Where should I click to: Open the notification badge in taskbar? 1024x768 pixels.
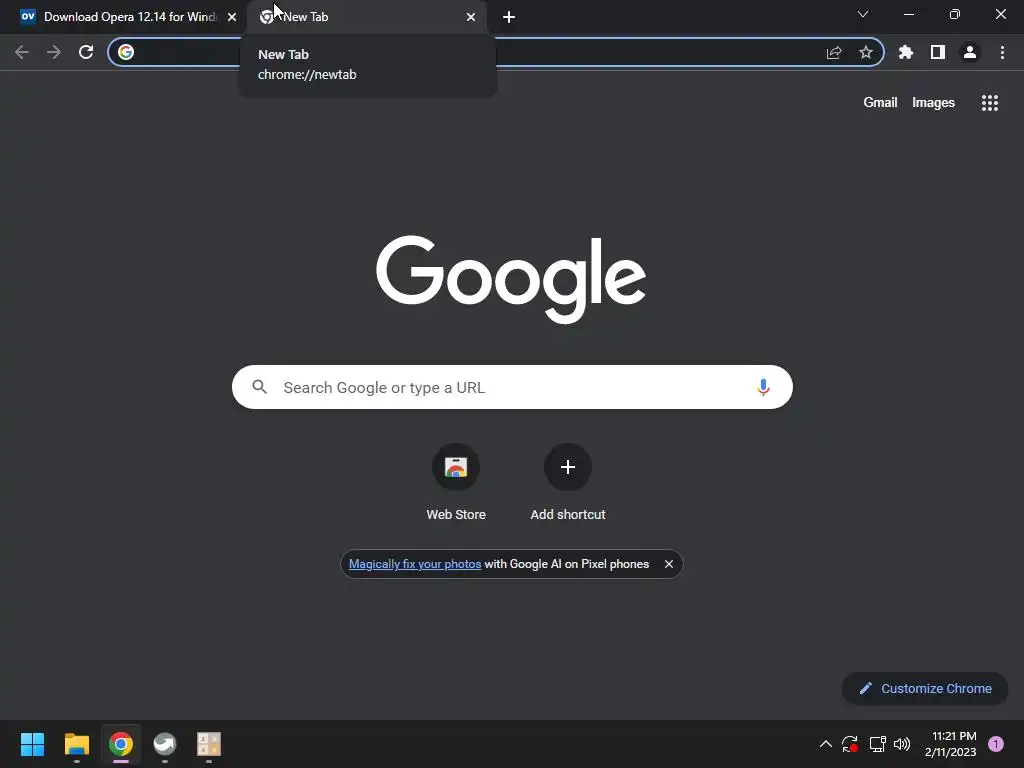(x=996, y=744)
